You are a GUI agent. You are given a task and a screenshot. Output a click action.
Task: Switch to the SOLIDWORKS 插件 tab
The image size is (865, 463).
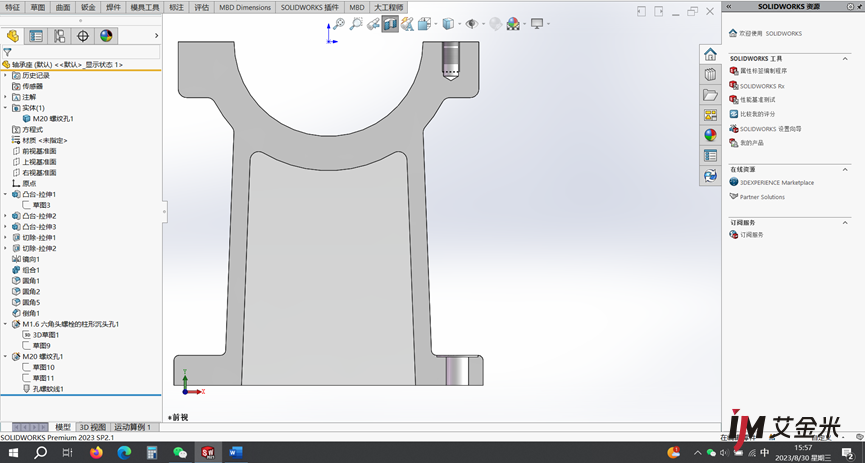(x=309, y=7)
